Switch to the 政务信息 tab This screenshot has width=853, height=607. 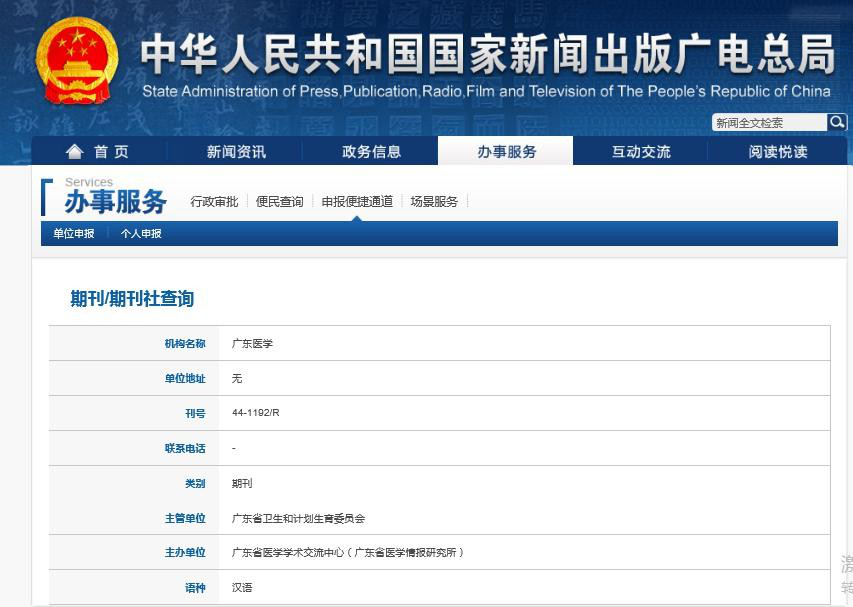click(x=371, y=152)
